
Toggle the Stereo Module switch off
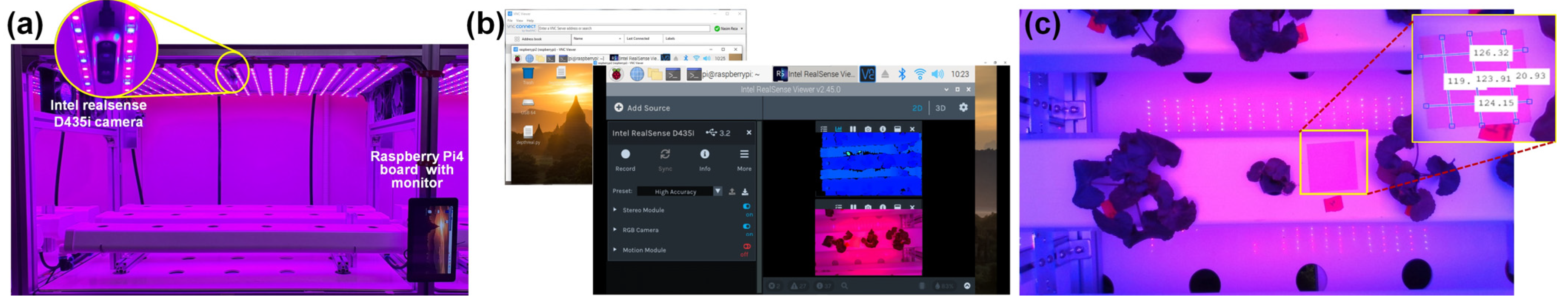click(x=747, y=207)
